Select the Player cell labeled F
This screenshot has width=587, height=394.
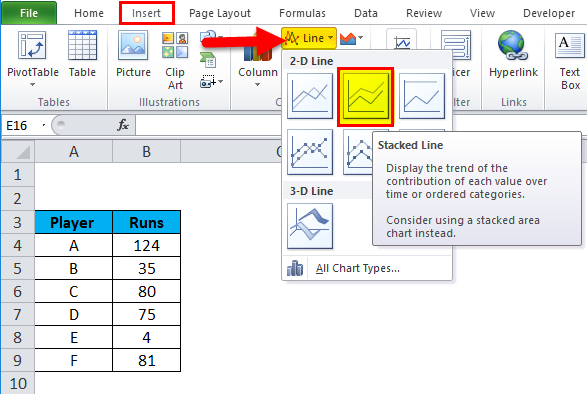pyautogui.click(x=73, y=360)
